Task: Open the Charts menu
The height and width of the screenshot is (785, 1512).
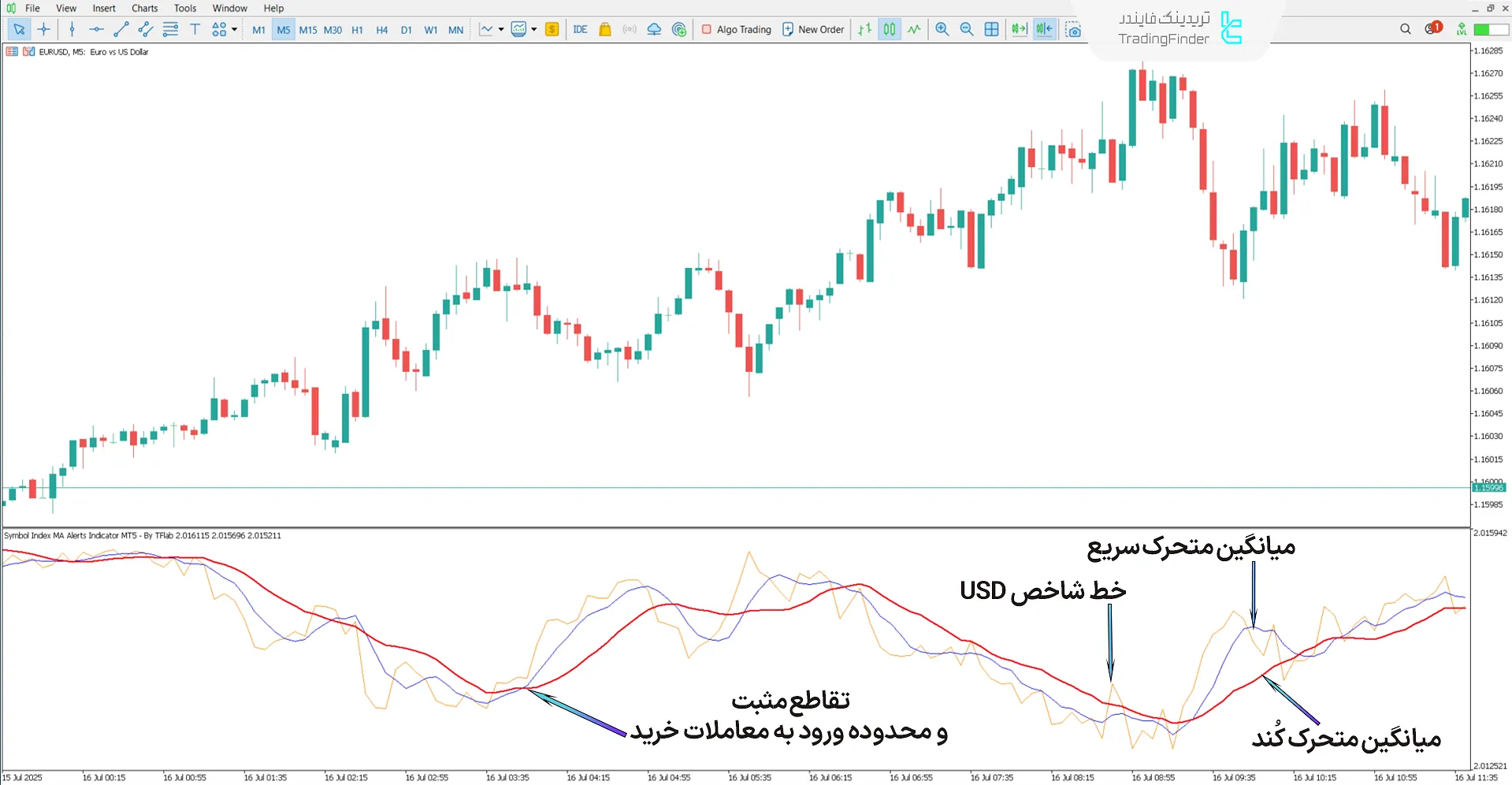Action: click(143, 8)
